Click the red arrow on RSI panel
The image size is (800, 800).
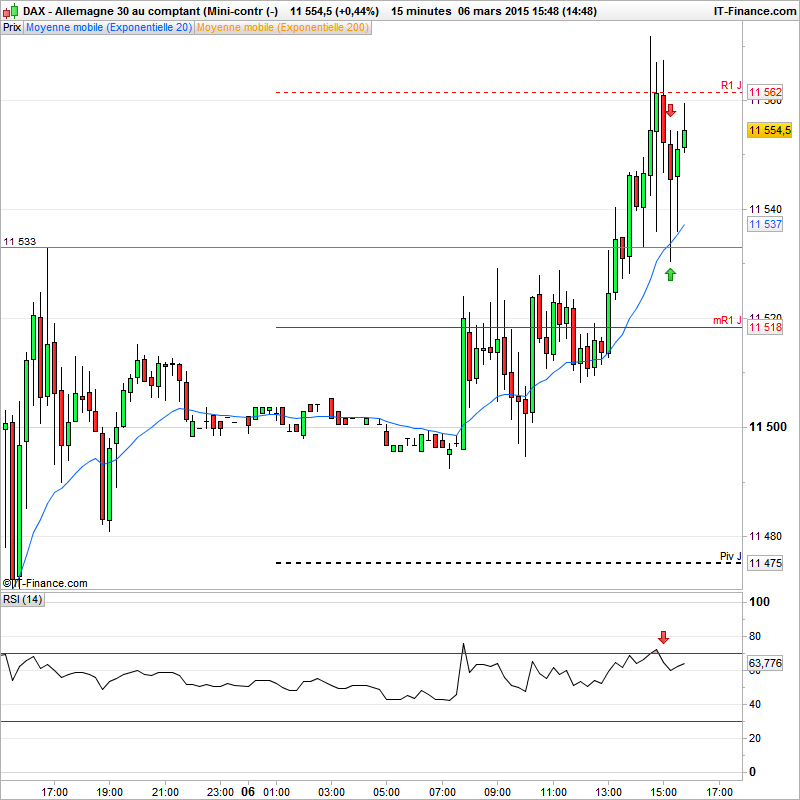pyautogui.click(x=663, y=637)
